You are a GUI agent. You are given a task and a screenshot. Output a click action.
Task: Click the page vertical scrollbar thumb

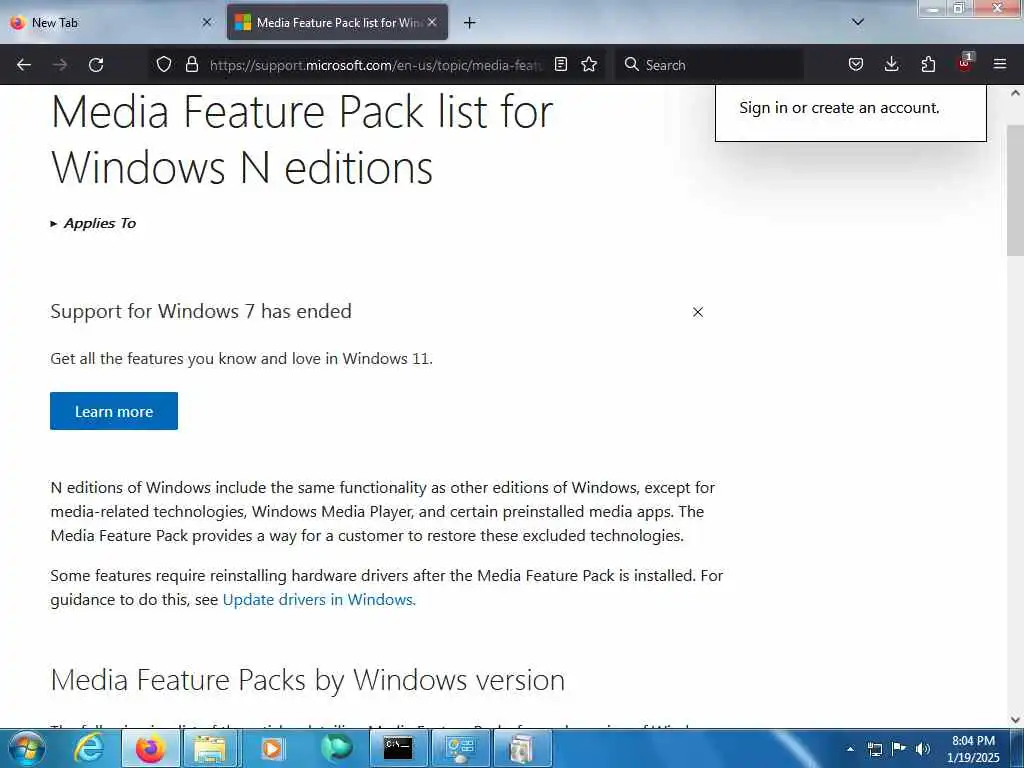click(x=1015, y=189)
